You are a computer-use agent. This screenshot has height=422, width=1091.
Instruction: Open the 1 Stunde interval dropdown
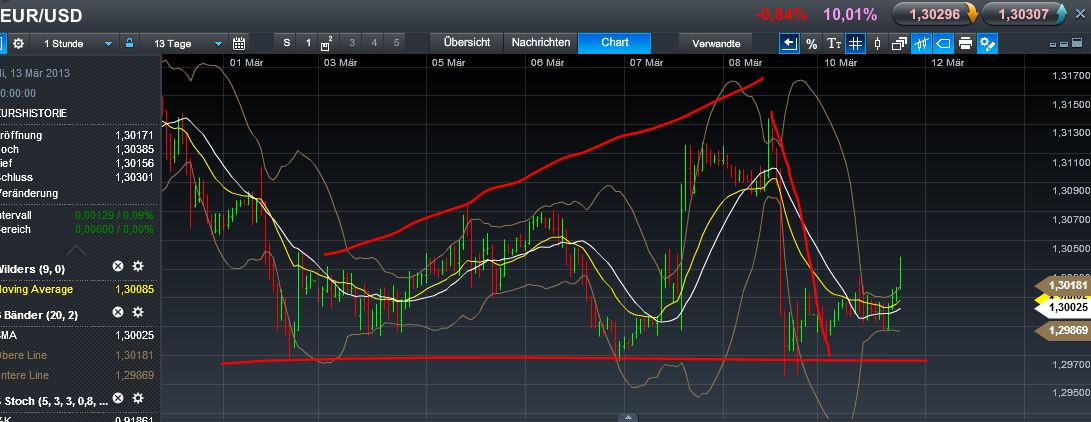click(73, 43)
